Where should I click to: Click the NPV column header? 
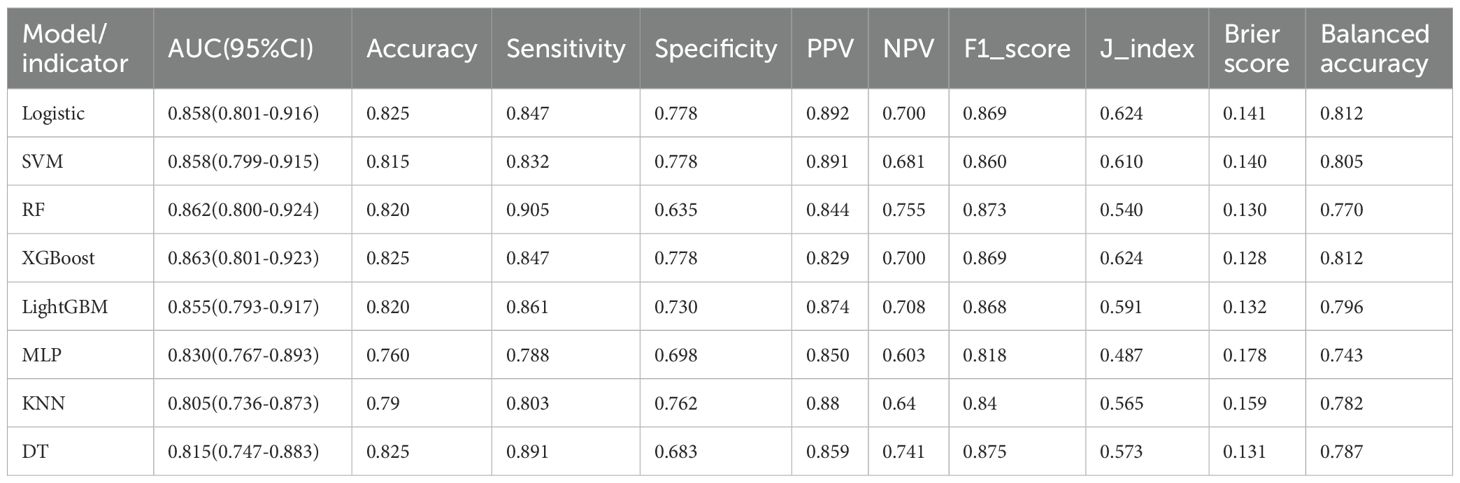[905, 49]
